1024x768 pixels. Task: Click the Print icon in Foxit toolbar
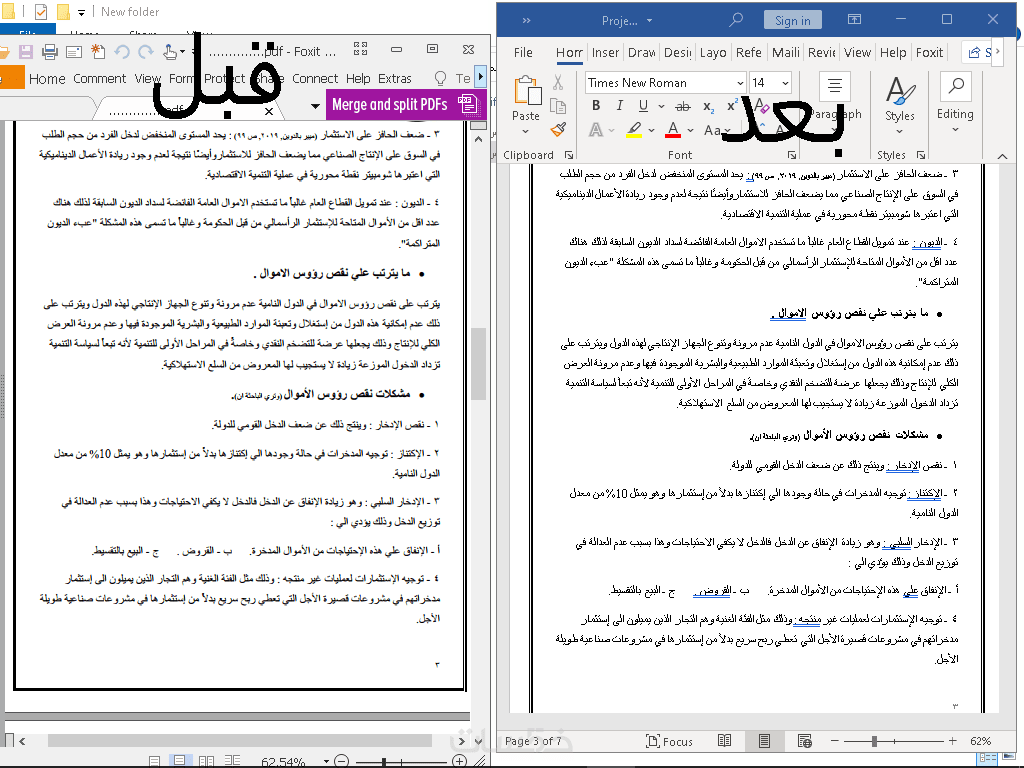point(50,52)
